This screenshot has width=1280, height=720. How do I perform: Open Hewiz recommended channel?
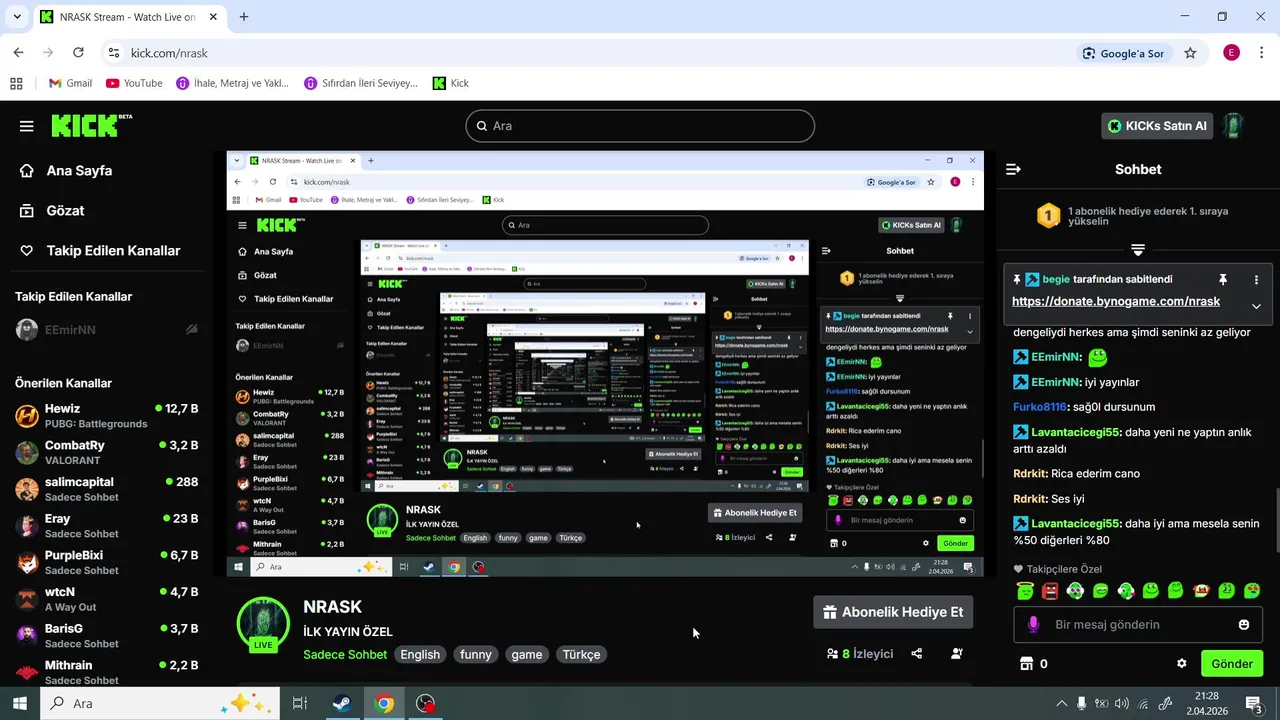107,416
